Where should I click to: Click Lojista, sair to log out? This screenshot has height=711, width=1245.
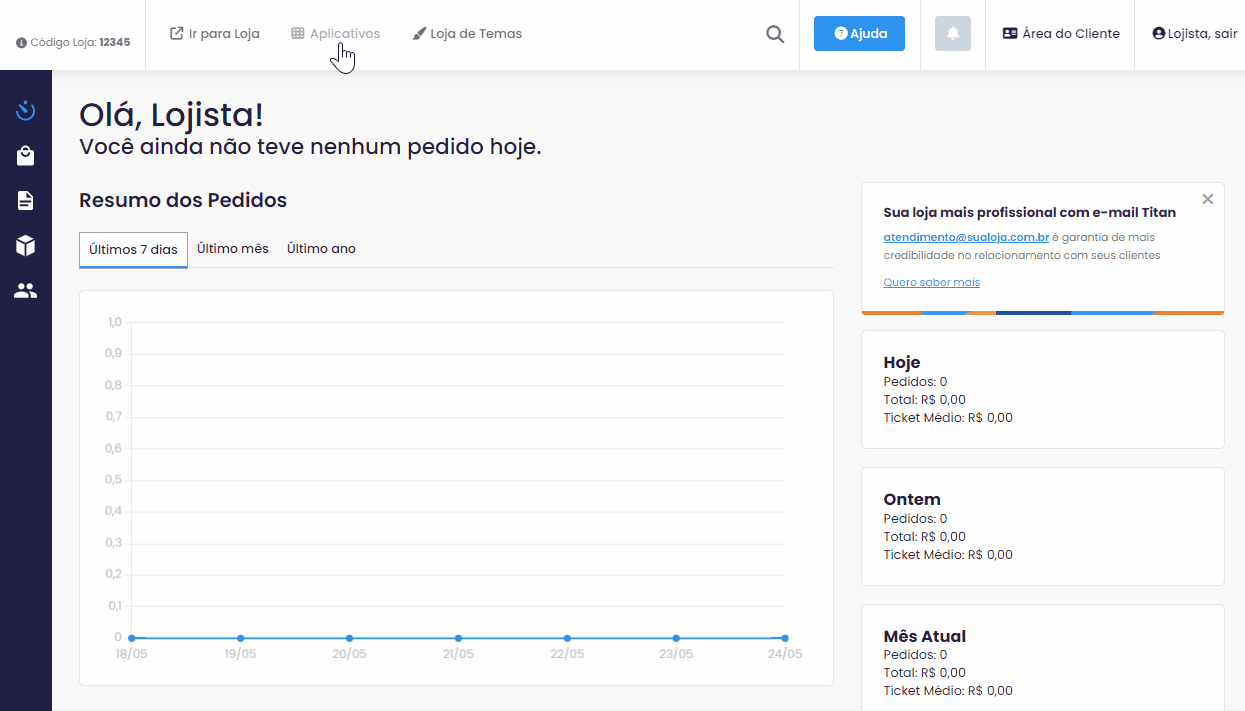click(1195, 34)
